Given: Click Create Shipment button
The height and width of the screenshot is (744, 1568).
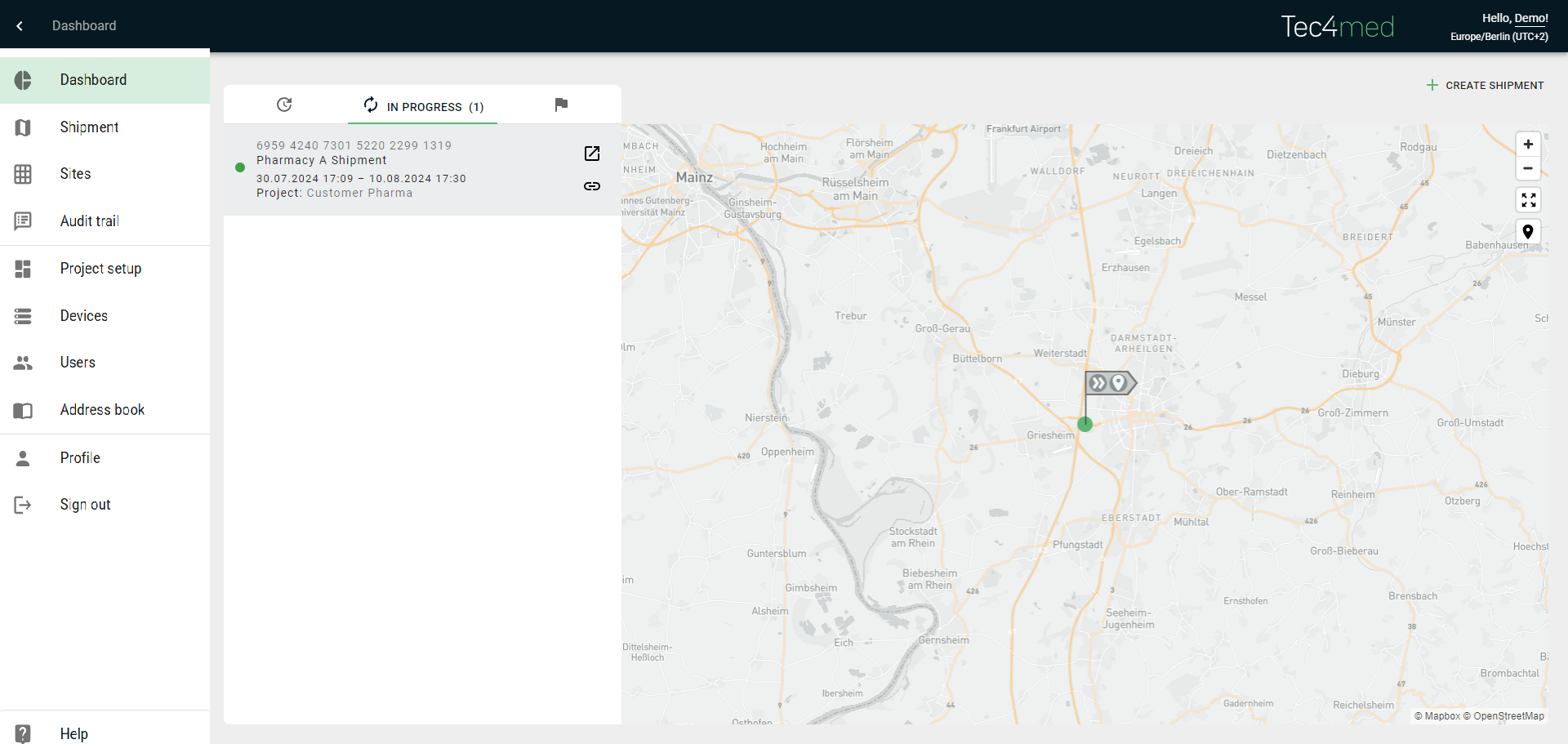Looking at the screenshot, I should [1485, 85].
